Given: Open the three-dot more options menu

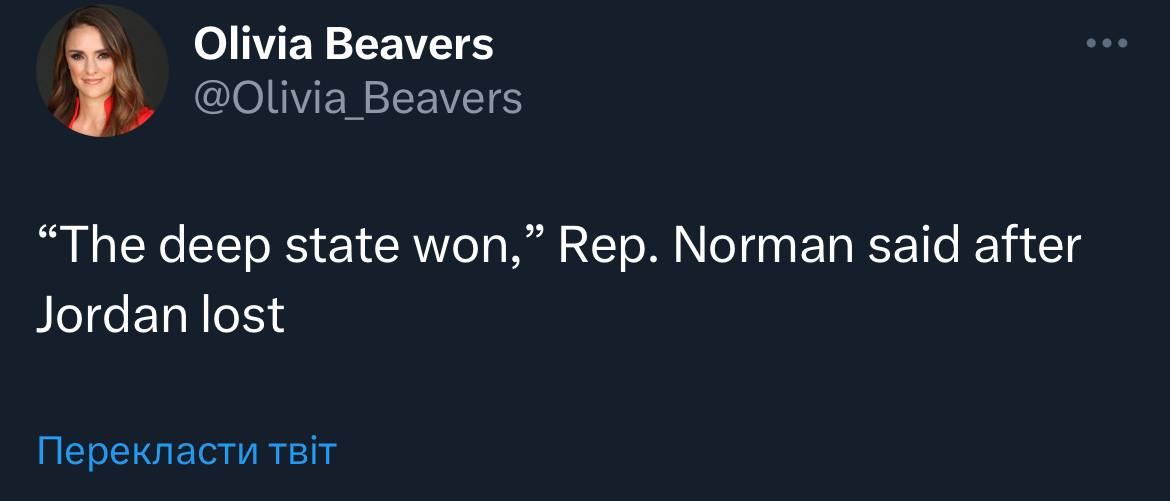Looking at the screenshot, I should pyautogui.click(x=1107, y=43).
